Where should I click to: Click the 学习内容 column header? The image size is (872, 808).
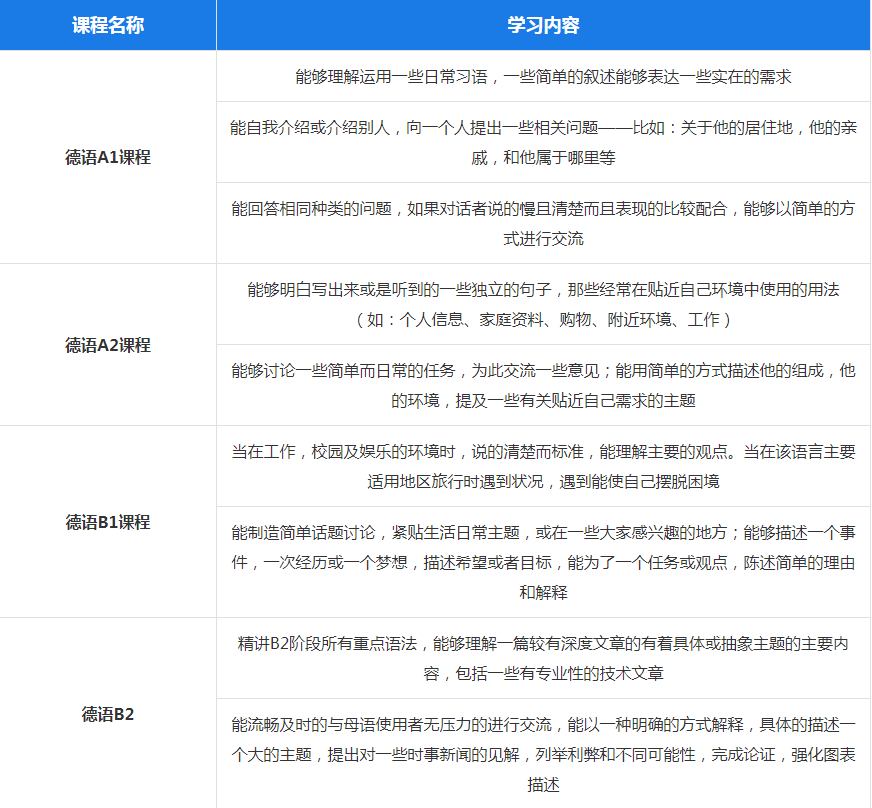click(543, 25)
